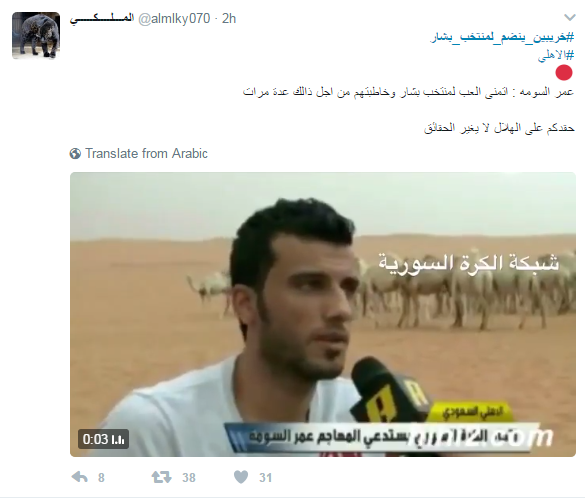Click the globe icon beside Translate
The image size is (585, 502).
tap(75, 154)
